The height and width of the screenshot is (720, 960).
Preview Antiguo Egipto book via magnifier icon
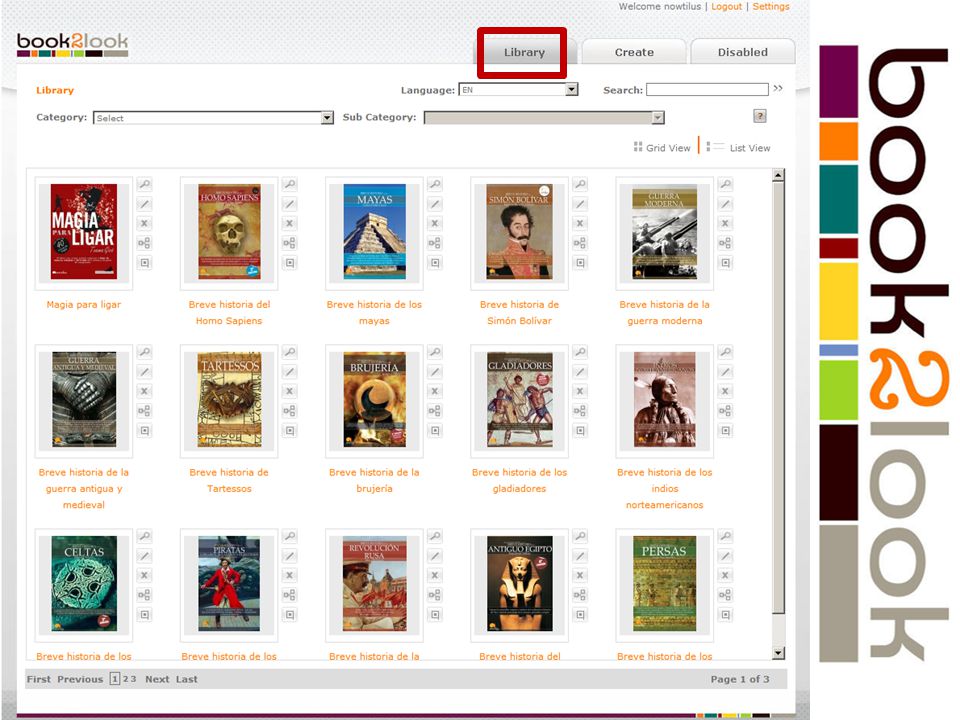coord(580,536)
